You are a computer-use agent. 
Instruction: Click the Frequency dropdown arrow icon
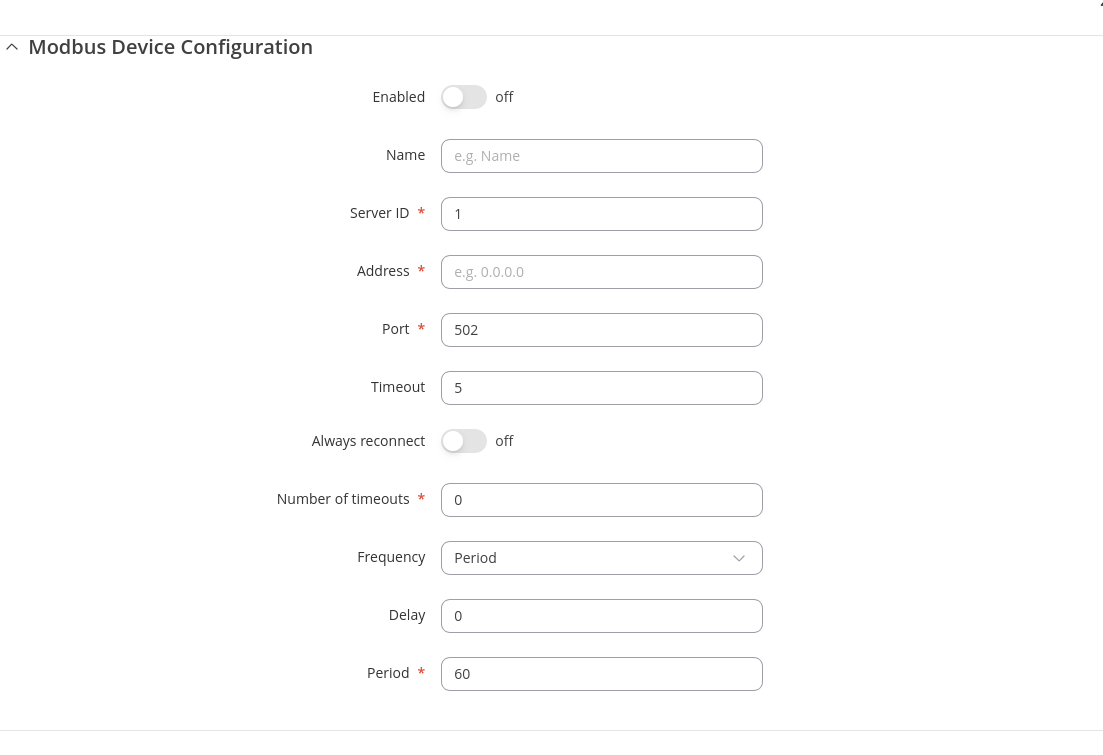pyautogui.click(x=739, y=558)
